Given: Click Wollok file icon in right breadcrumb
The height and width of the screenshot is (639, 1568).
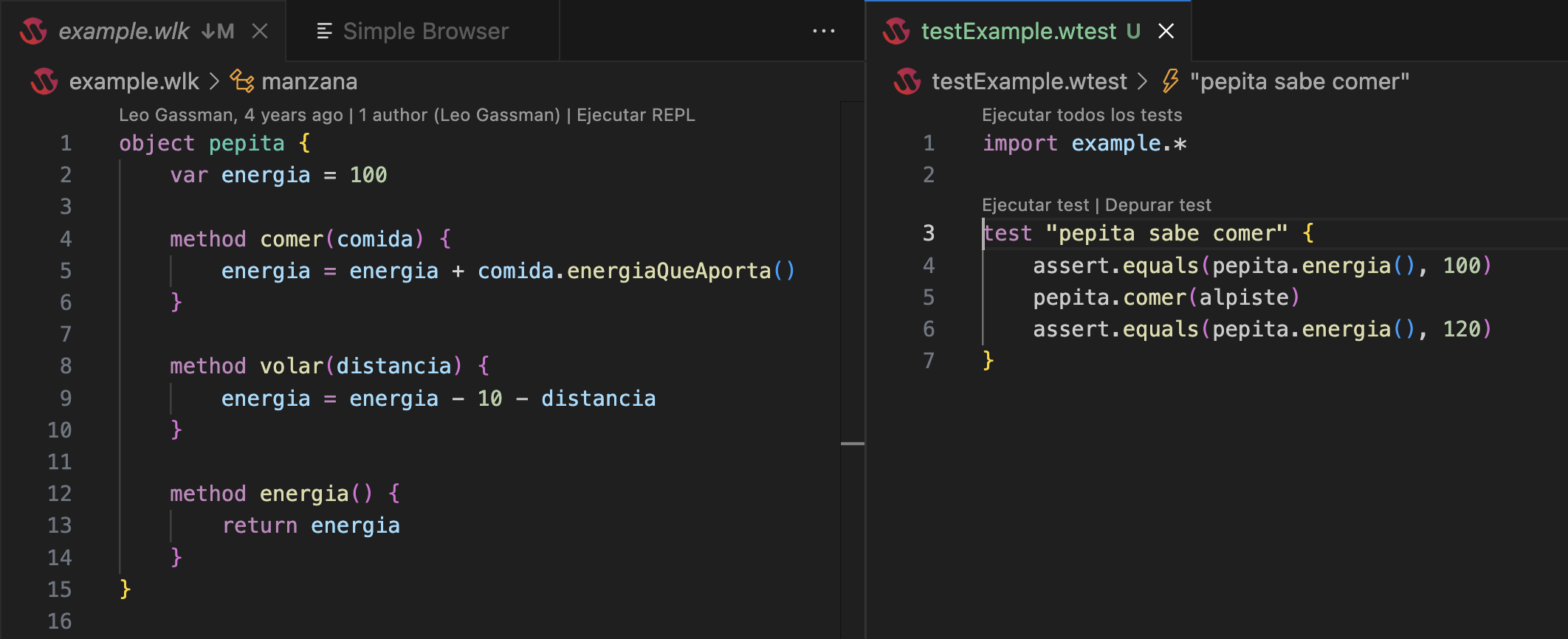Looking at the screenshot, I should point(907,81).
